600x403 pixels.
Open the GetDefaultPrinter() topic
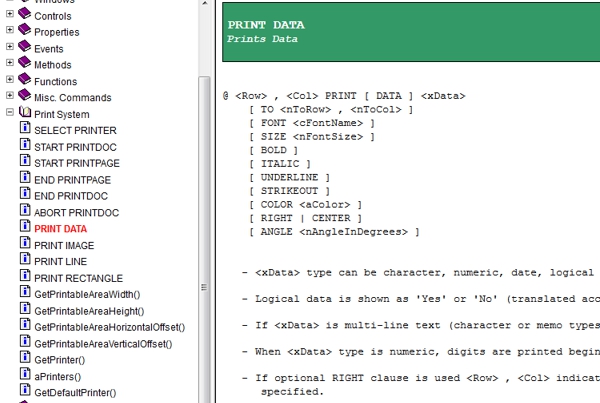75,393
